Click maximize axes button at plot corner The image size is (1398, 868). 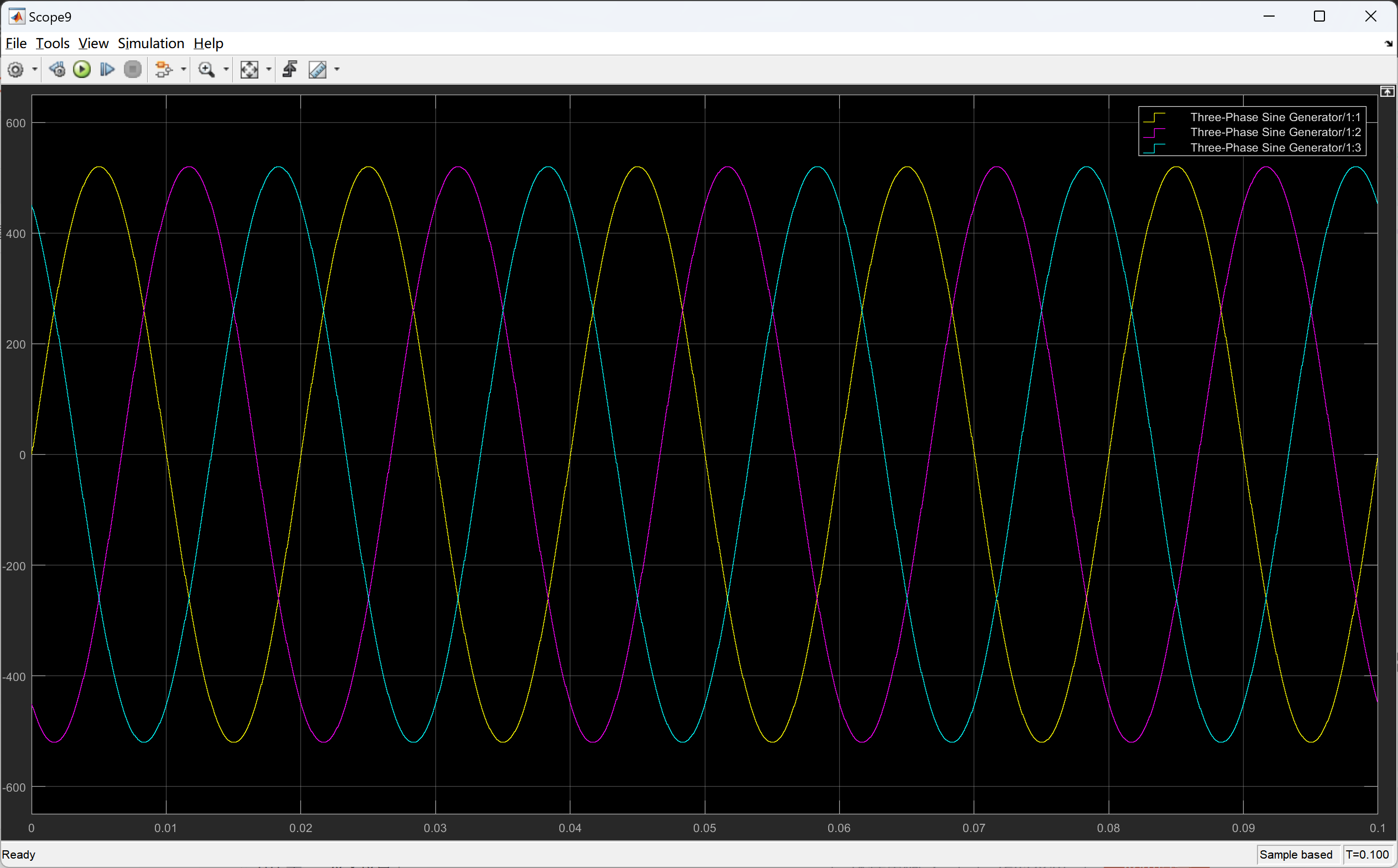tap(1387, 92)
